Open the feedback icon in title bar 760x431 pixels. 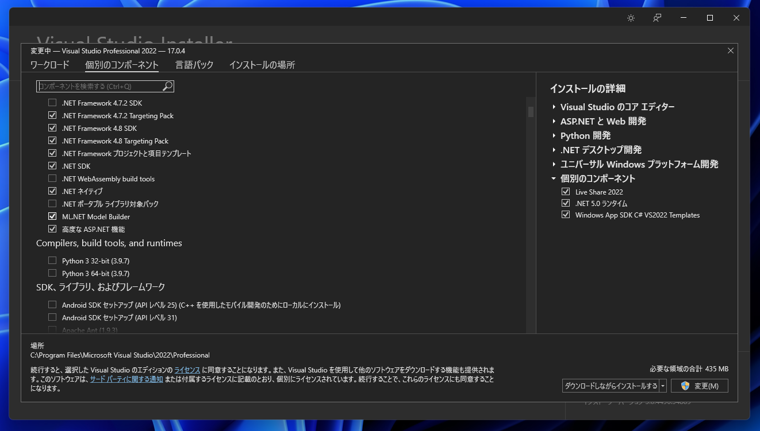click(x=657, y=18)
